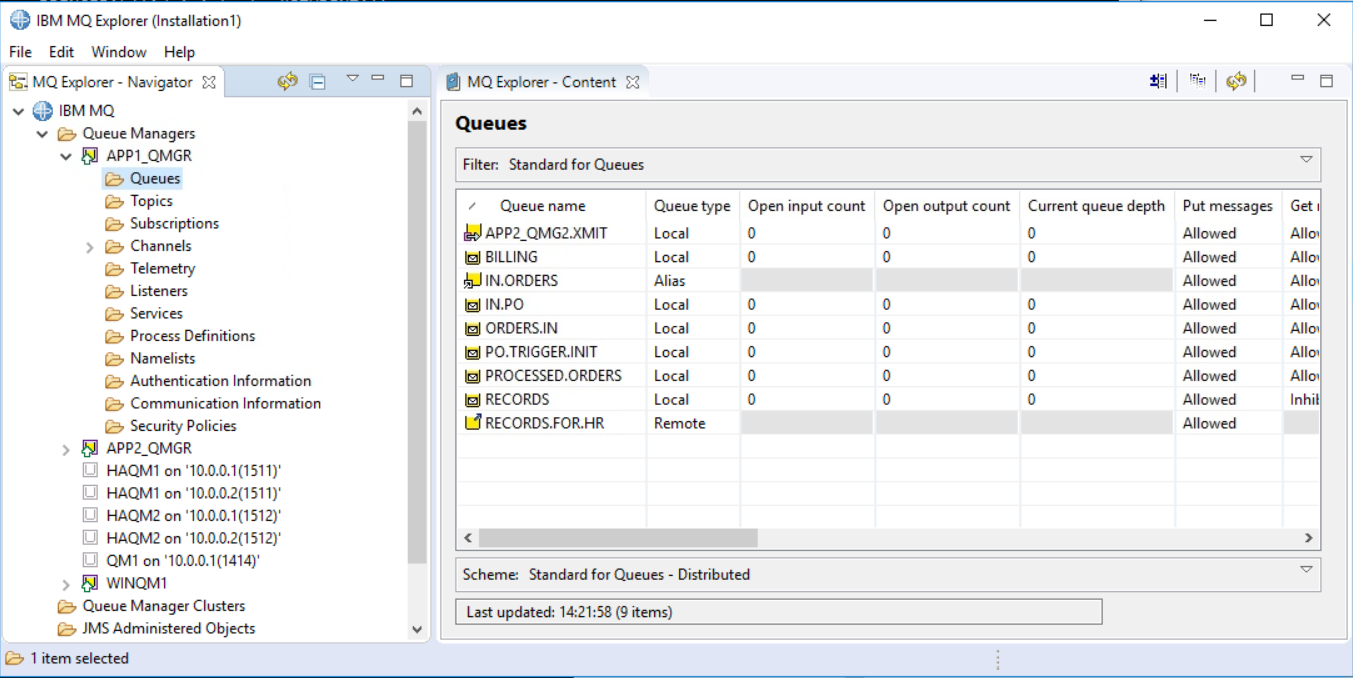1353x678 pixels.
Task: Select the Communication Information folder
Action: [x=213, y=403]
